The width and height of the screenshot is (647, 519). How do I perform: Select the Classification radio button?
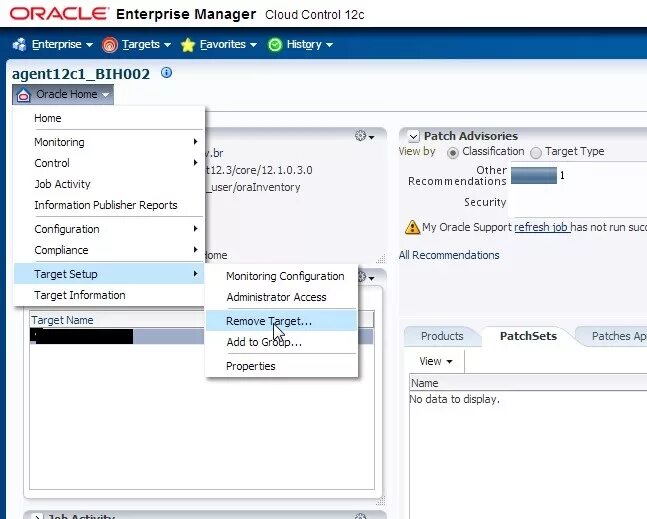coord(453,153)
